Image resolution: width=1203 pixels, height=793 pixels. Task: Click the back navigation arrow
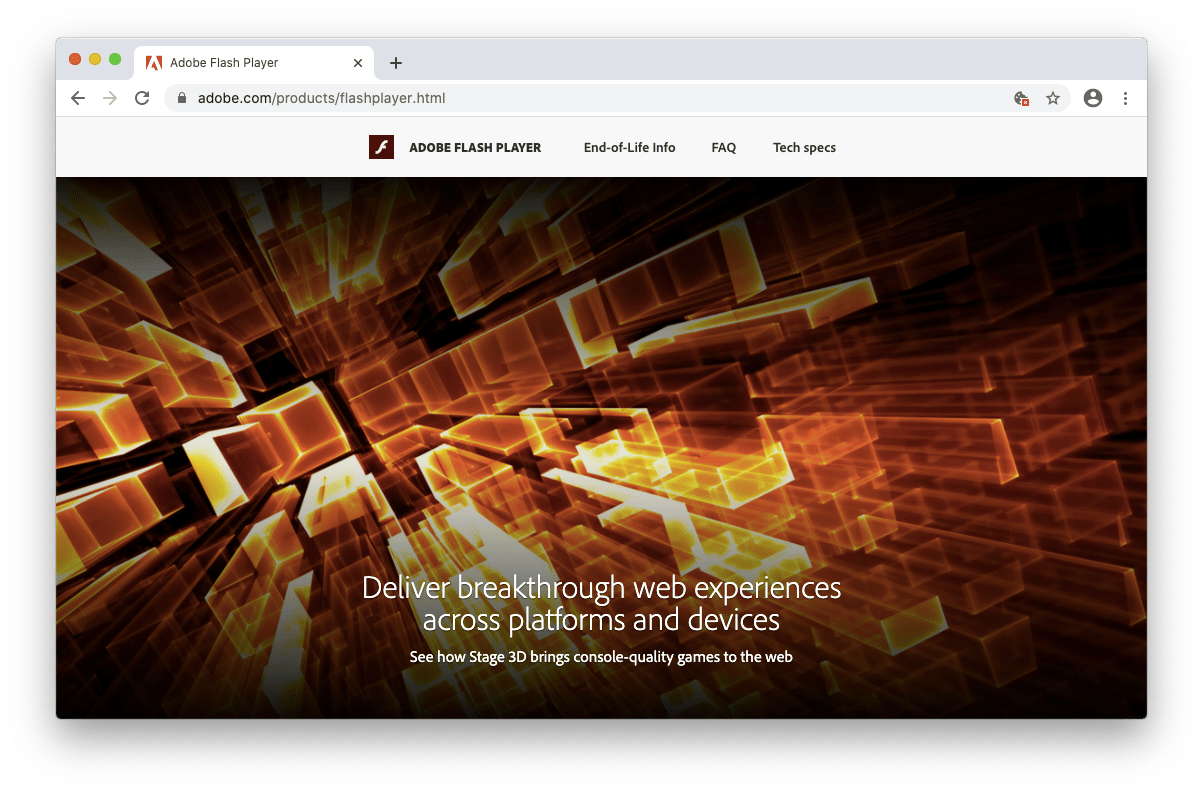click(77, 98)
